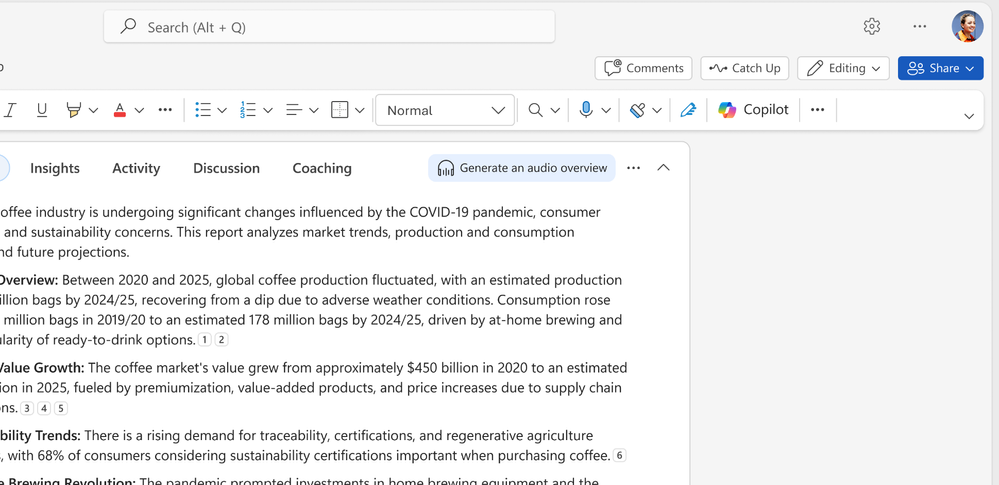Click the Editor pen icon
The image size is (999, 485).
[x=688, y=110]
